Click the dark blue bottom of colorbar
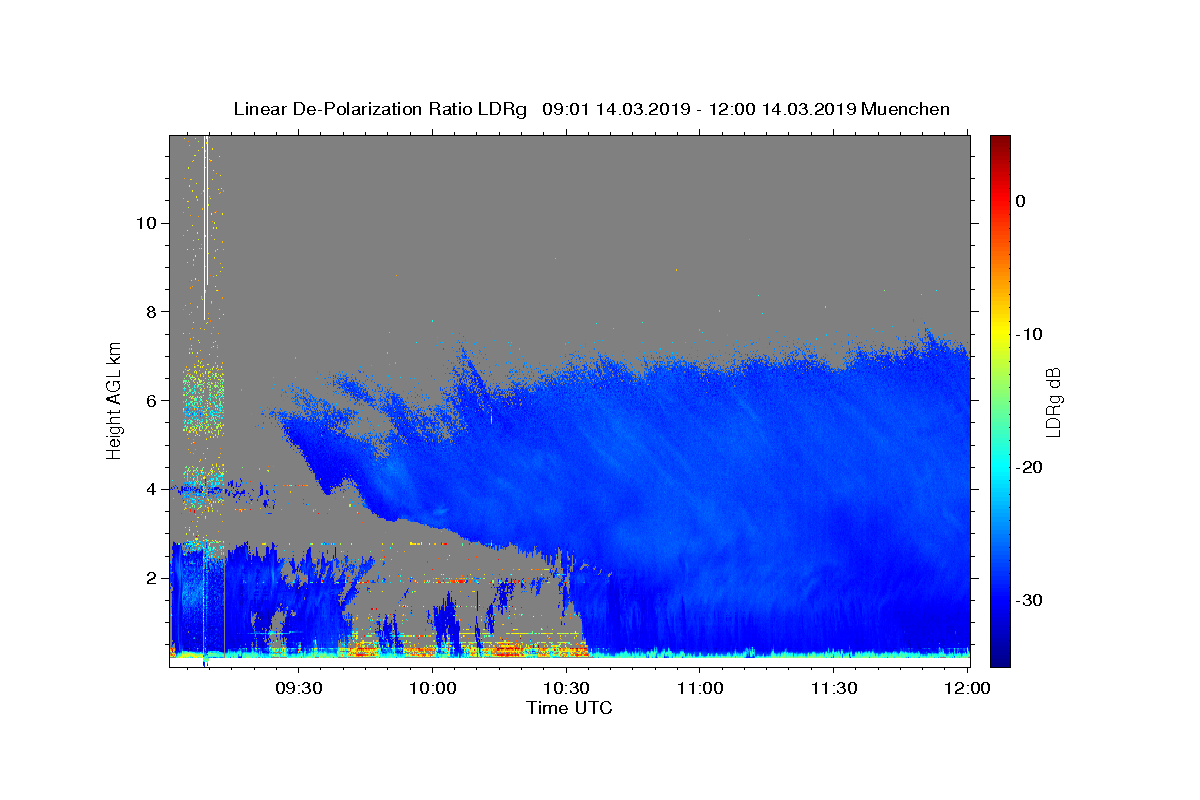Viewport: 1200px width, 800px height. pos(1000,659)
